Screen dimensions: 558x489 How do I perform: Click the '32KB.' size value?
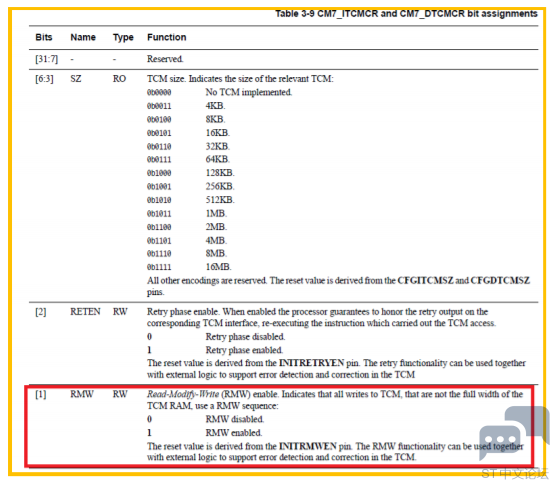[218, 146]
